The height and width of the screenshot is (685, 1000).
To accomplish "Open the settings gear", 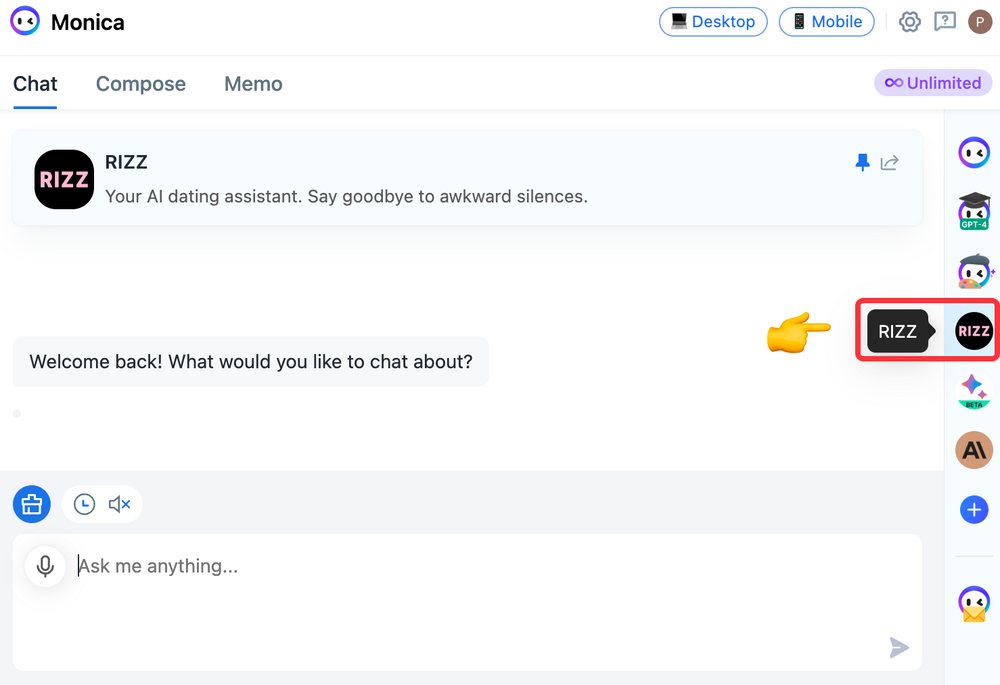I will (x=909, y=21).
